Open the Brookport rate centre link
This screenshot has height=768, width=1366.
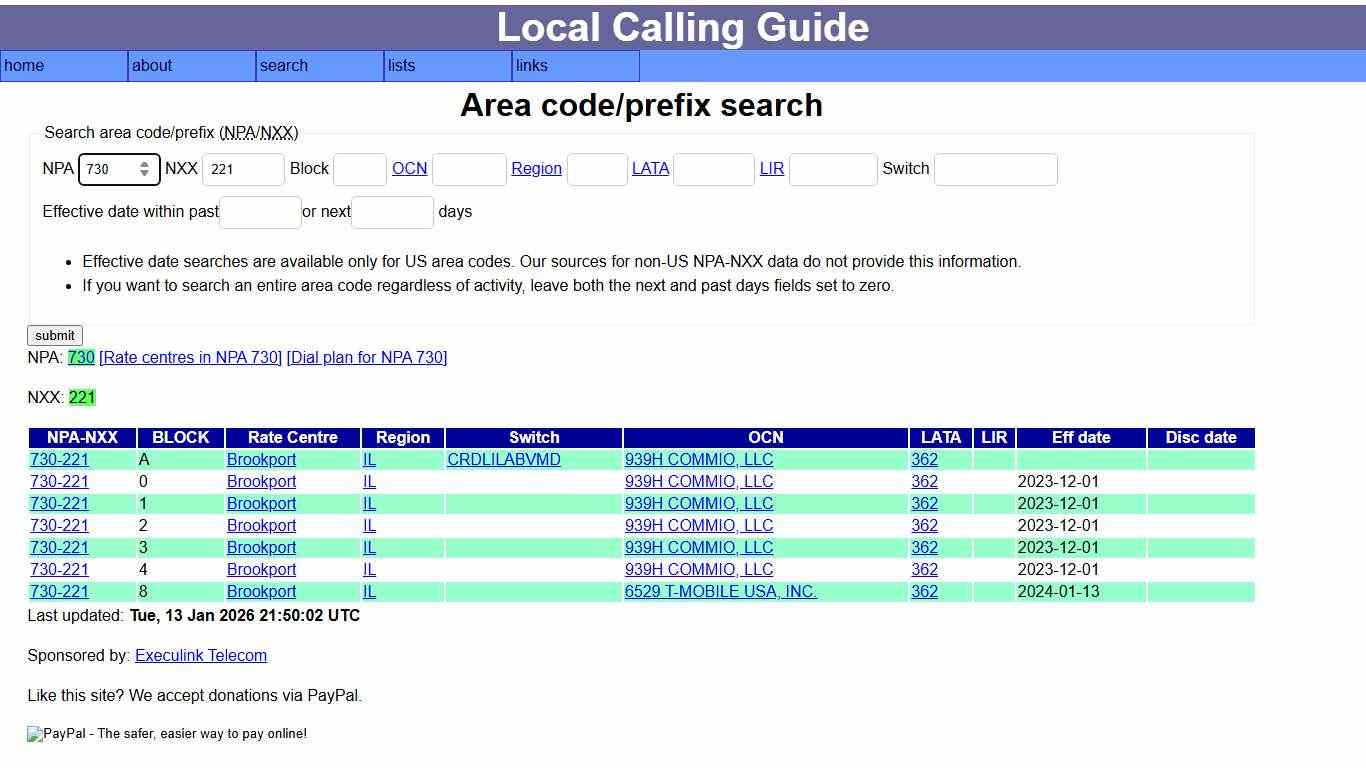coord(261,459)
